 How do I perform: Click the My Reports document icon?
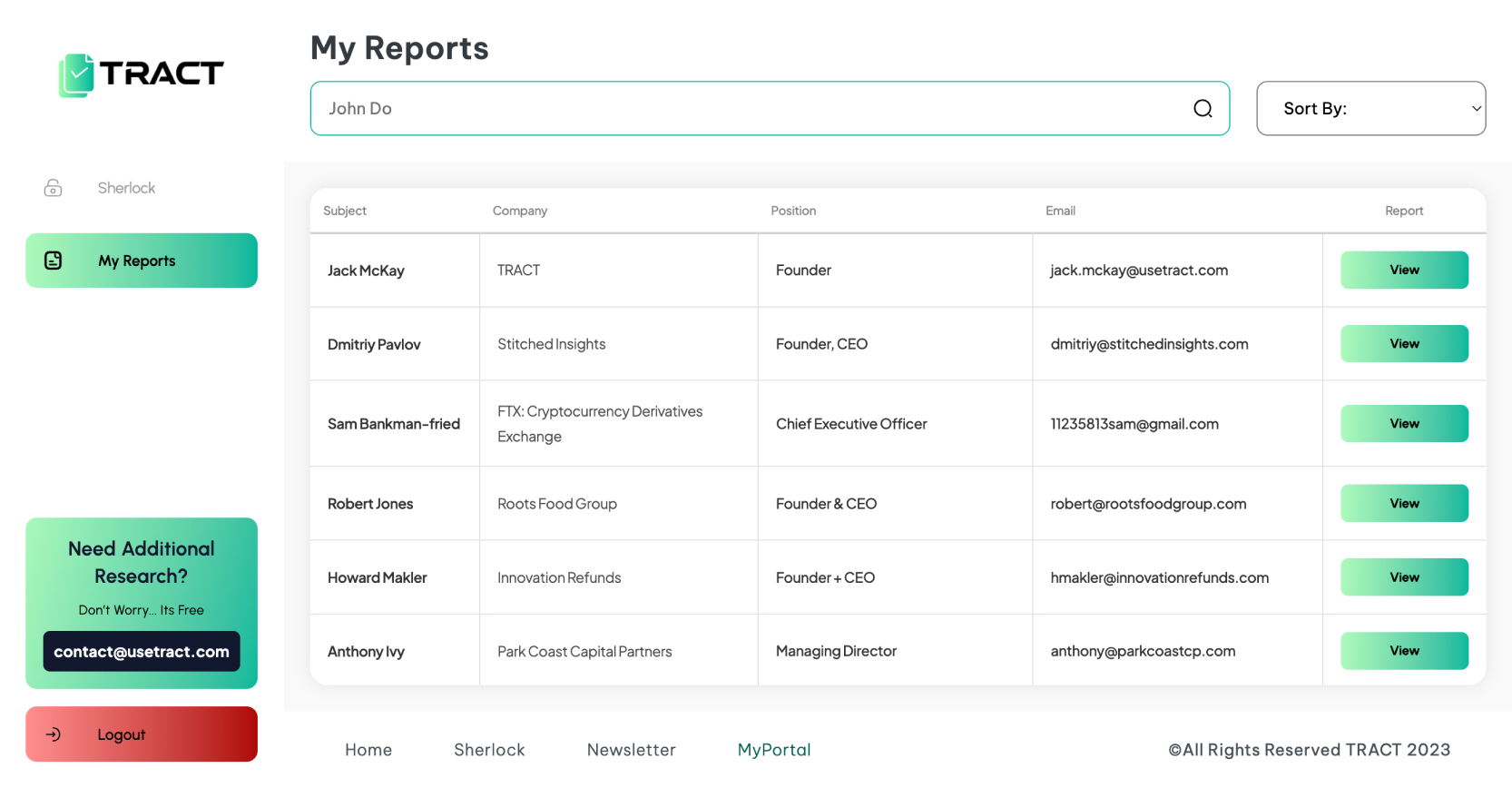point(54,261)
